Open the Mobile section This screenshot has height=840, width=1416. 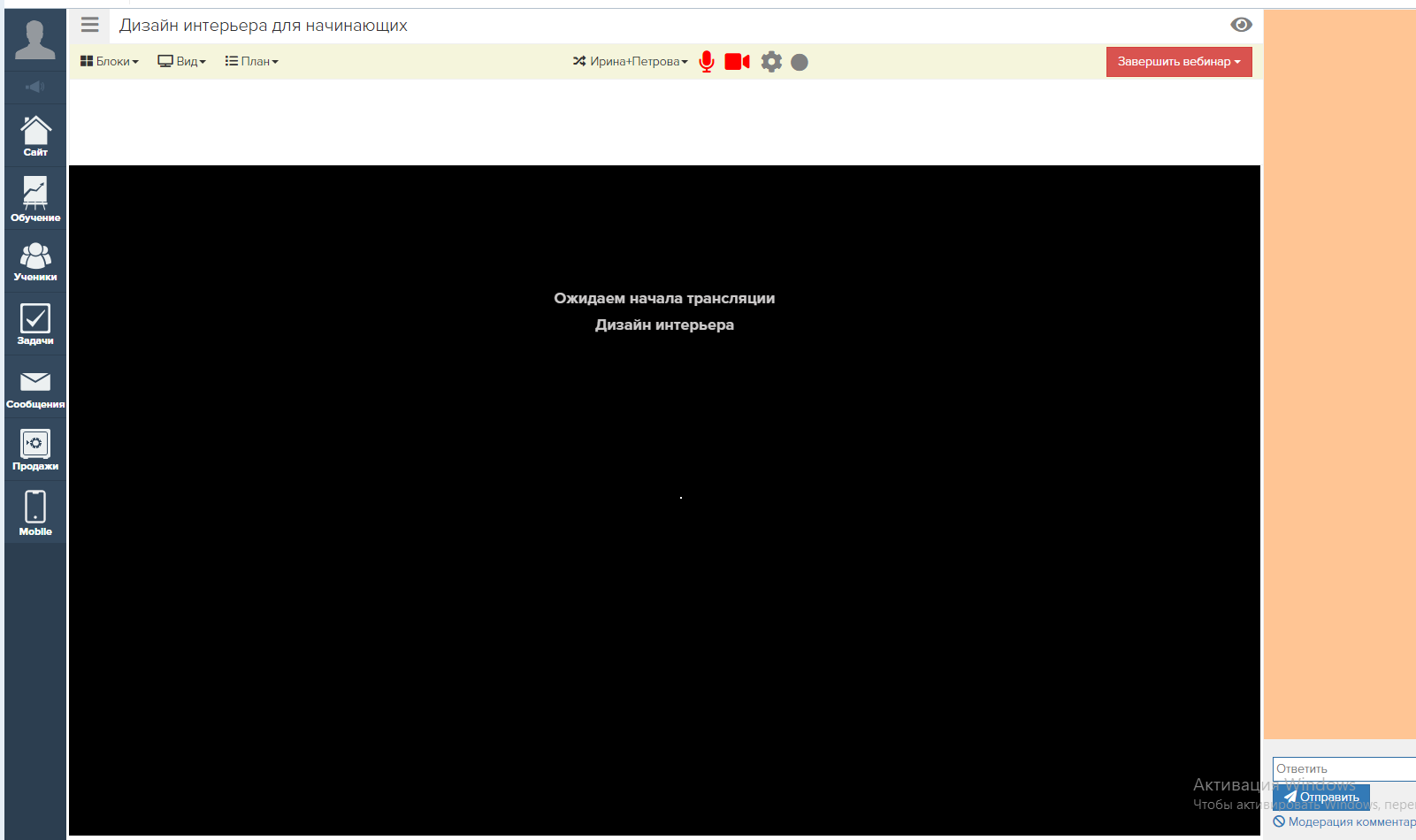click(x=35, y=513)
